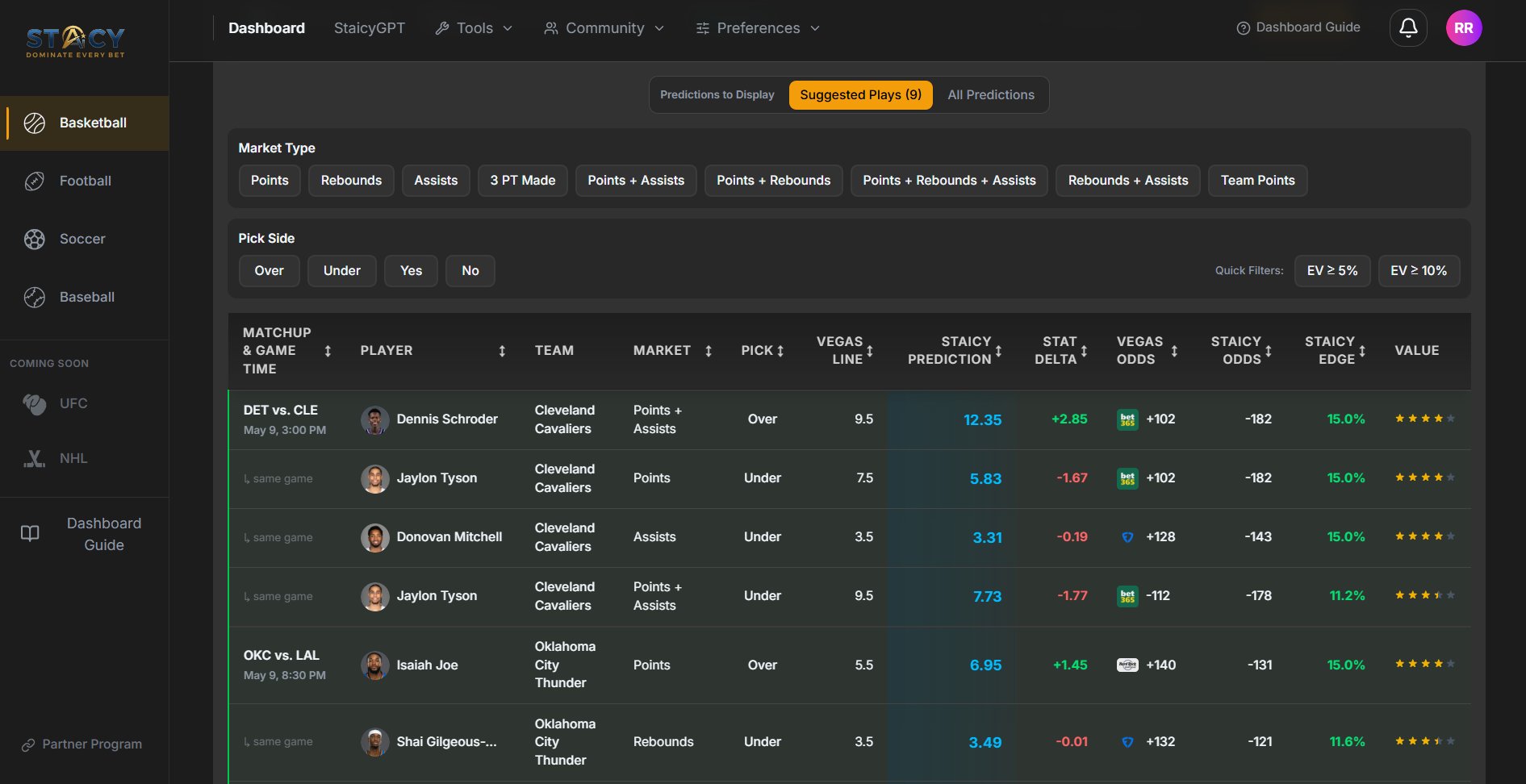
Task: Sort by Staicy Edge column
Action: pos(1362,351)
